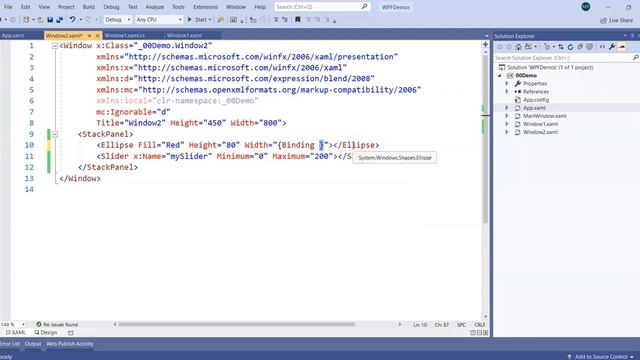Open the Analyze menu
640x360 pixels.
coord(155,7)
